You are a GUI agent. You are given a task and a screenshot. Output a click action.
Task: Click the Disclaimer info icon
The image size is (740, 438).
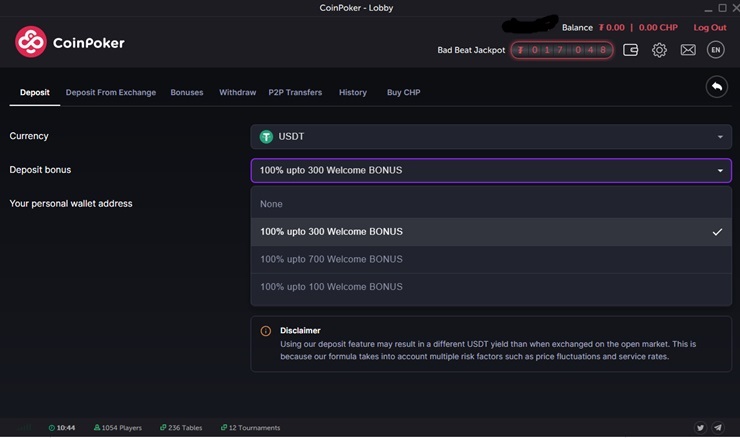[266, 331]
